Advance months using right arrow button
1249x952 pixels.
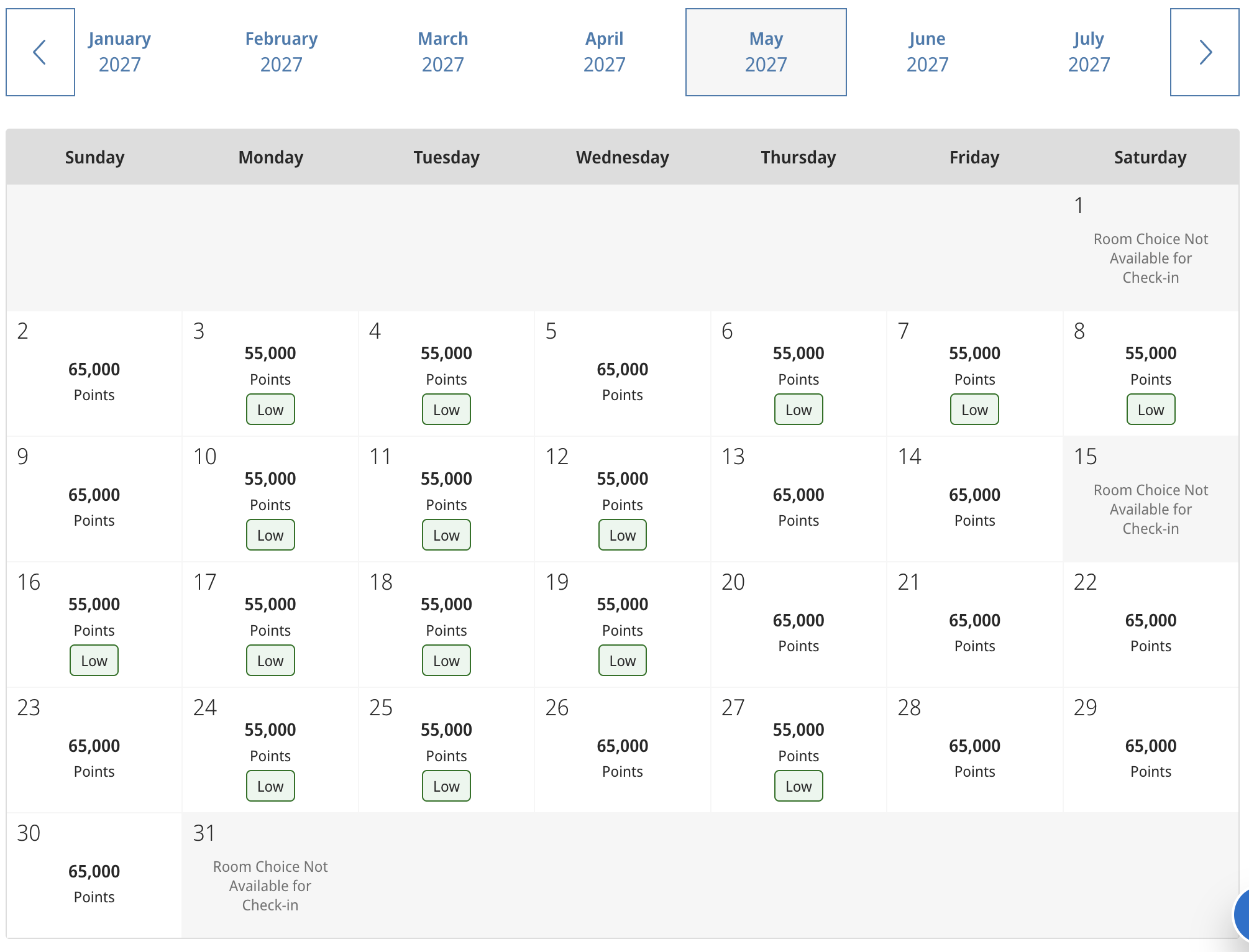click(1204, 52)
